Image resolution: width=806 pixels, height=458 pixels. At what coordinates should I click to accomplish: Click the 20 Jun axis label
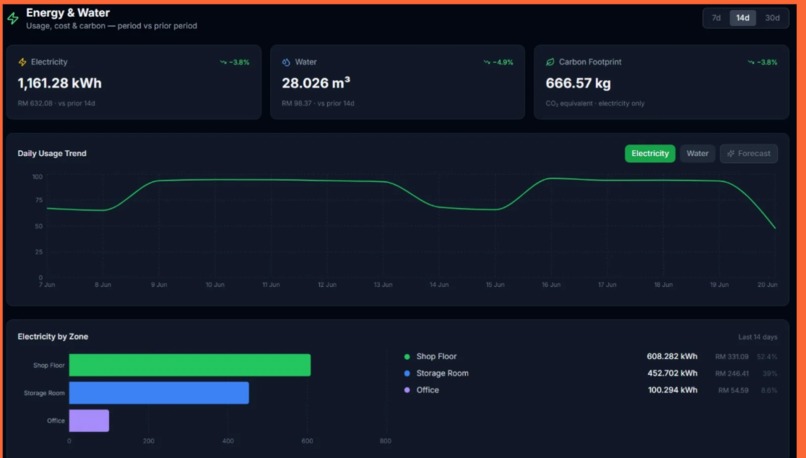click(x=767, y=285)
